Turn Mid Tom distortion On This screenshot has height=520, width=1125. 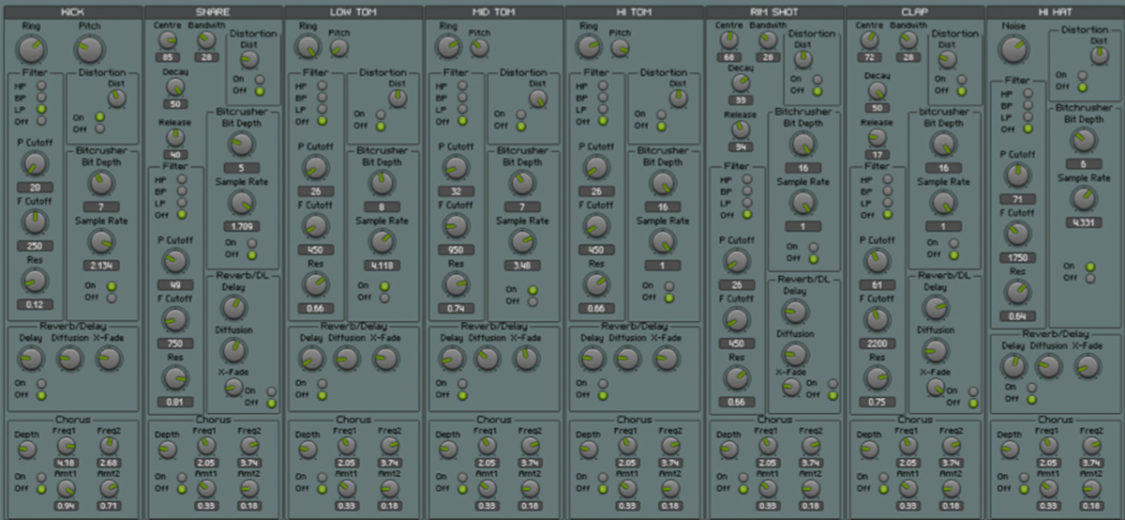[x=521, y=115]
